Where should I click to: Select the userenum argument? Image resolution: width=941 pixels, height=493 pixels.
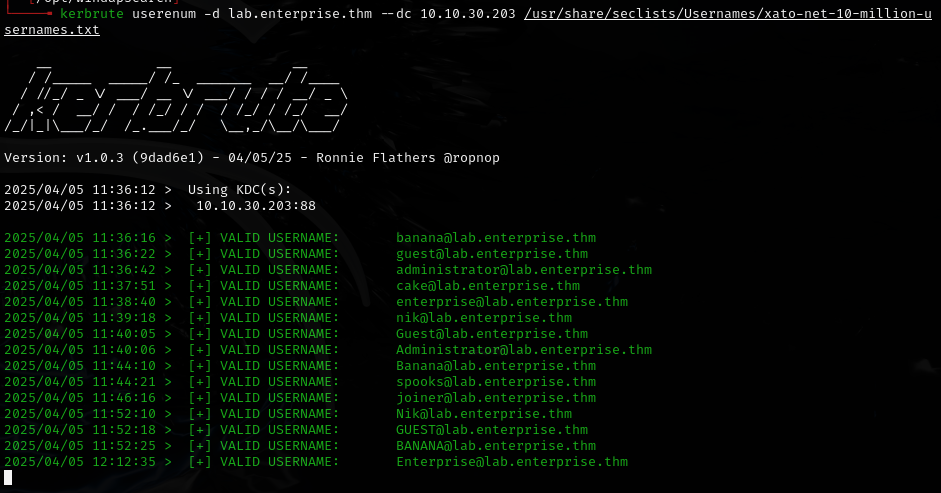164,13
